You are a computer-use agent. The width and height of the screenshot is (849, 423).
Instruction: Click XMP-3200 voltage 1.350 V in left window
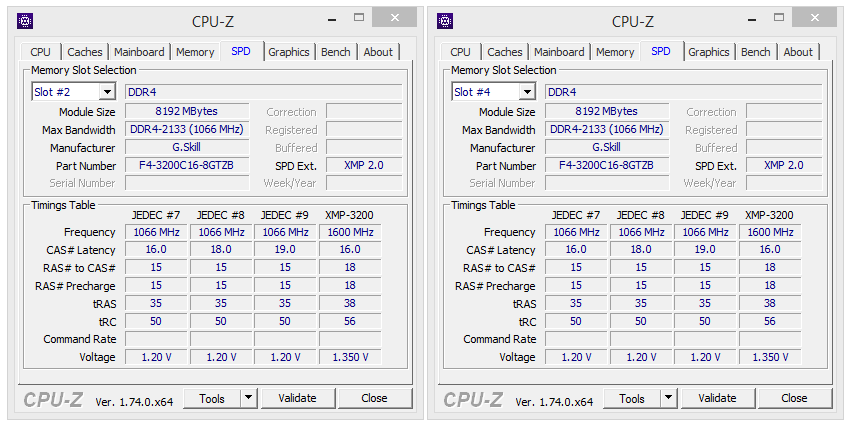[x=350, y=357]
